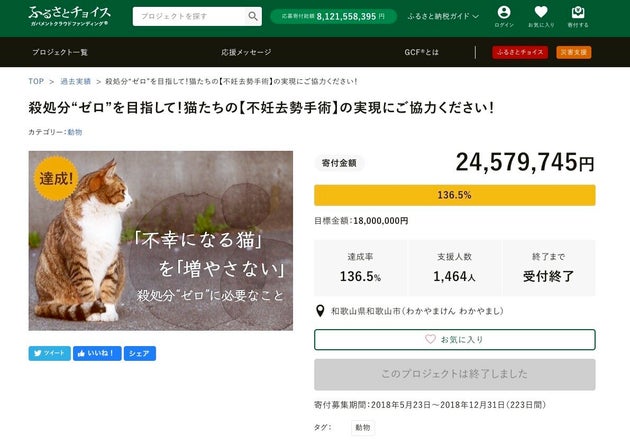Share via the Twitter ツイート button
Viewport: 630px width, 445px height.
[49, 353]
